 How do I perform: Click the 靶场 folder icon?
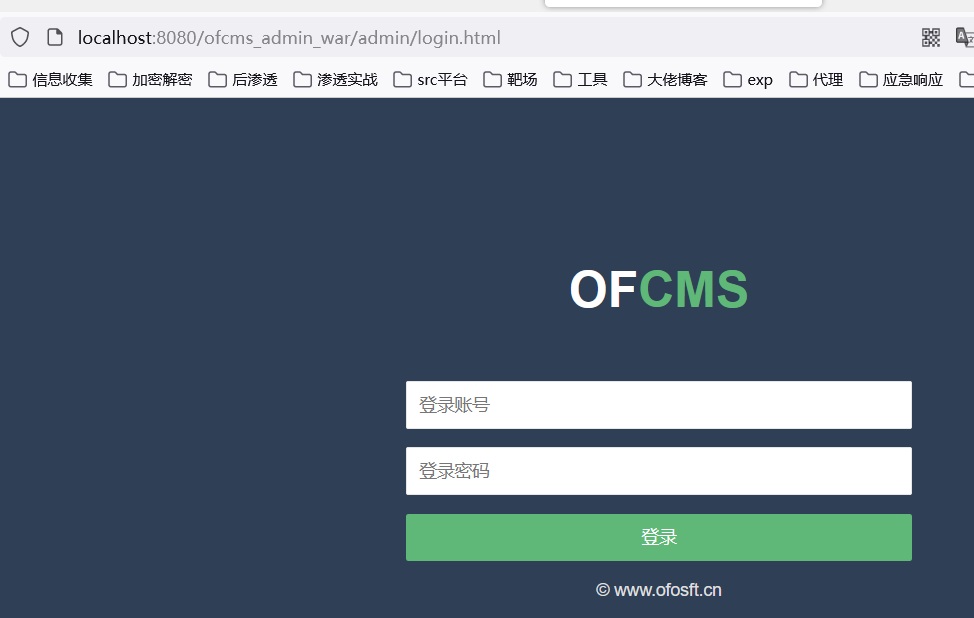pos(492,80)
